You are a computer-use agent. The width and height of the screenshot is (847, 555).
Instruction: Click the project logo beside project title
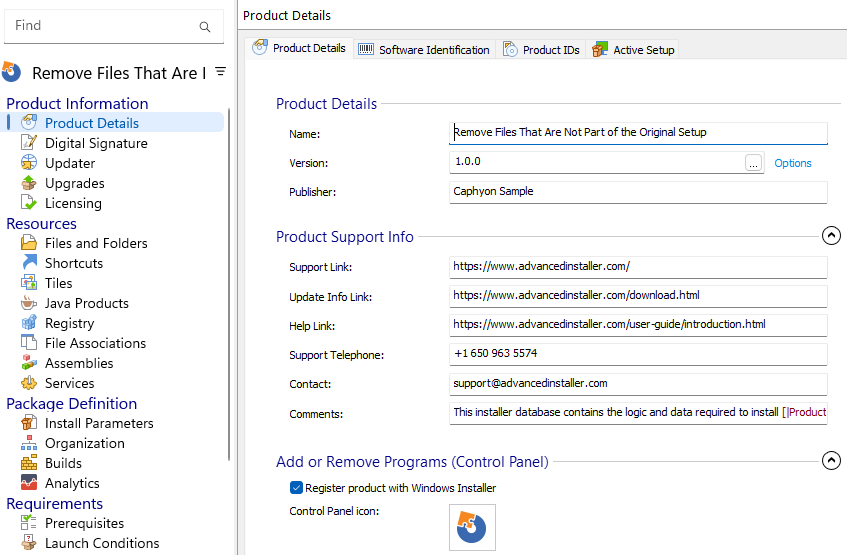(11, 72)
